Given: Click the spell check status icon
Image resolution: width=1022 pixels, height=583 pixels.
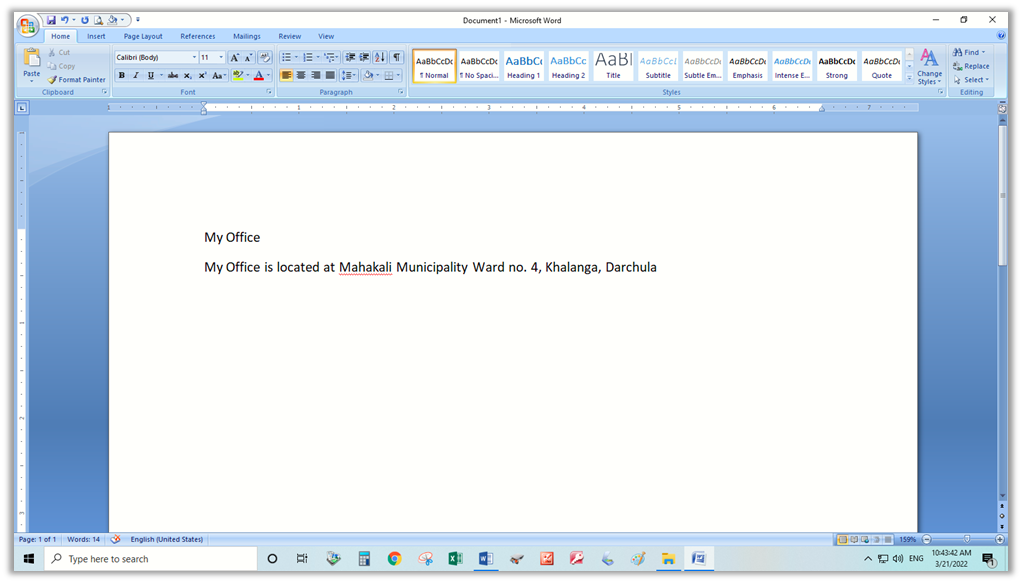Looking at the screenshot, I should point(115,539).
